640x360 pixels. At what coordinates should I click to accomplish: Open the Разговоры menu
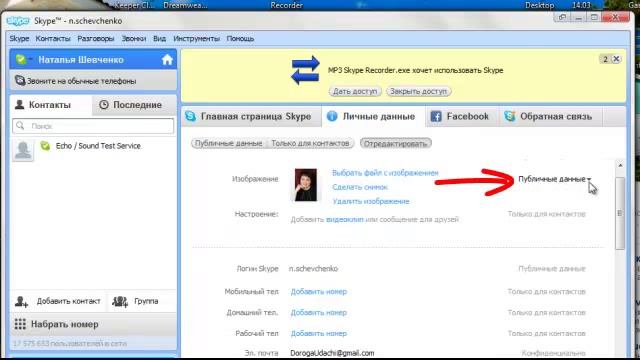[x=96, y=38]
